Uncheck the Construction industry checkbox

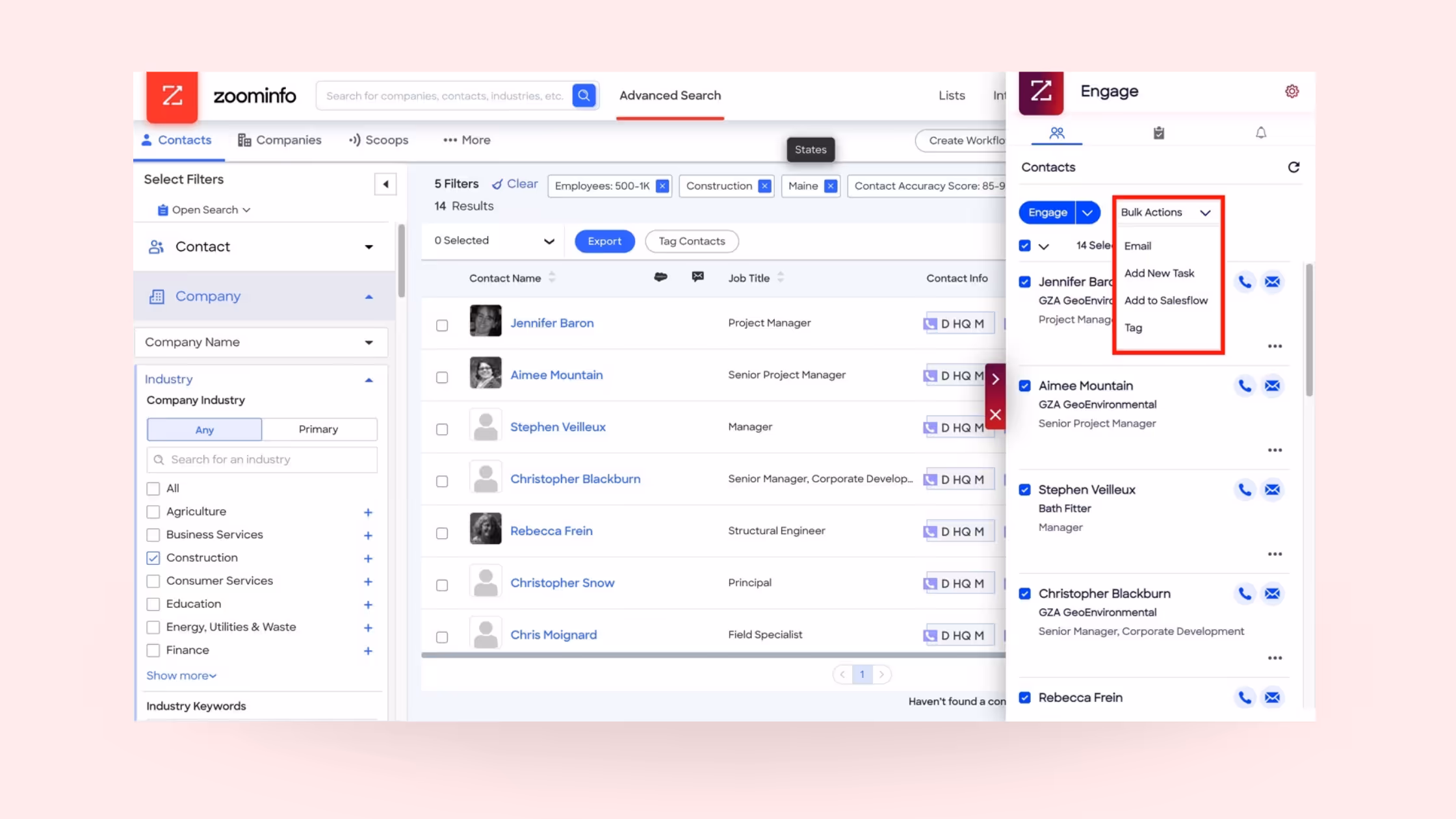point(153,558)
